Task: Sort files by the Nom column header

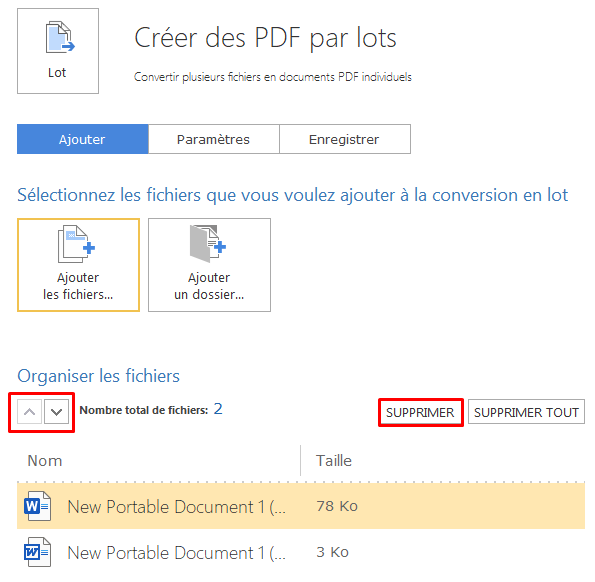Action: click(45, 461)
